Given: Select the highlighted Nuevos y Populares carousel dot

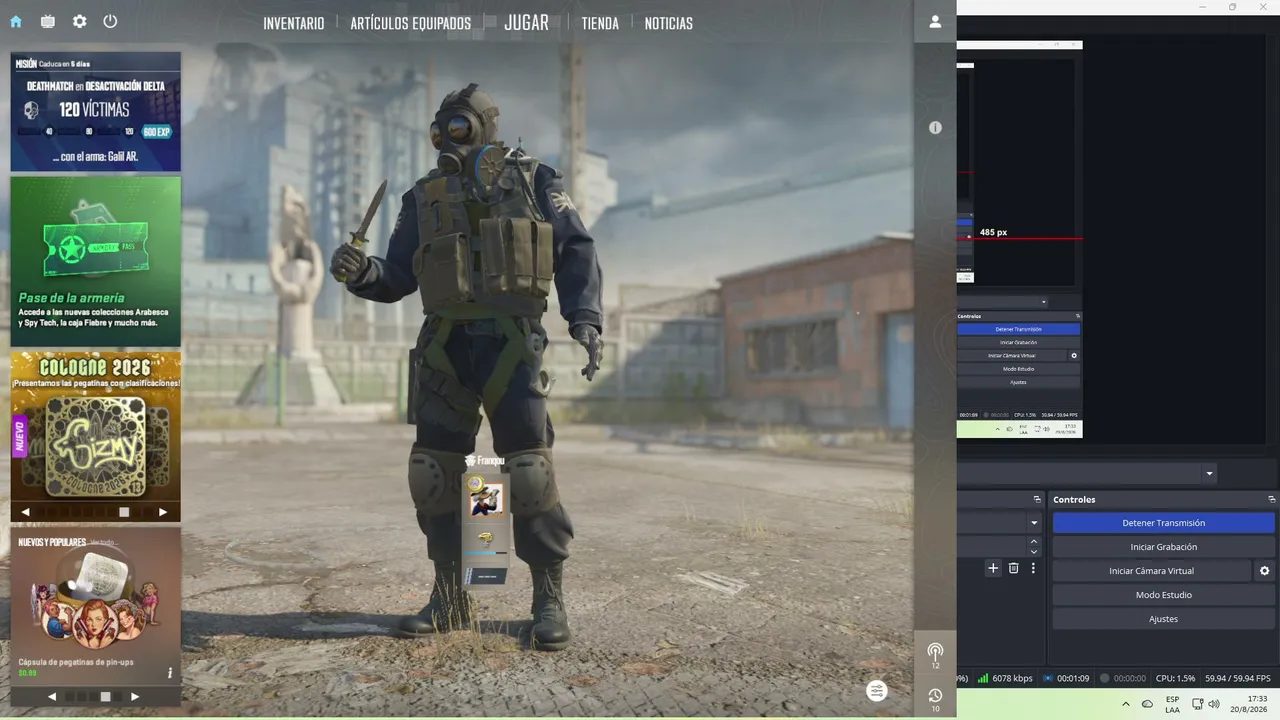Looking at the screenshot, I should [105, 696].
